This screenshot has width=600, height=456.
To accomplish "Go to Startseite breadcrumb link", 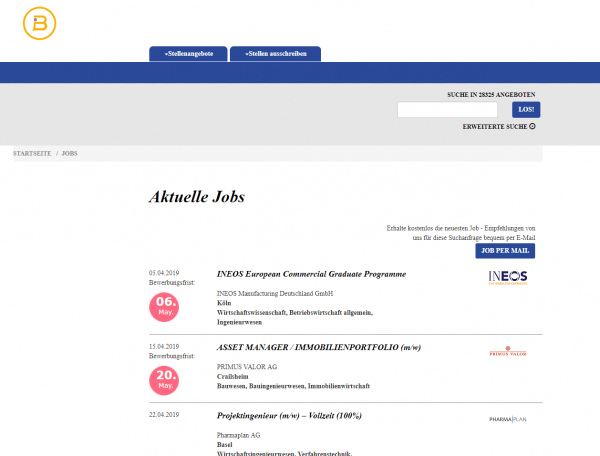I will (x=32, y=153).
